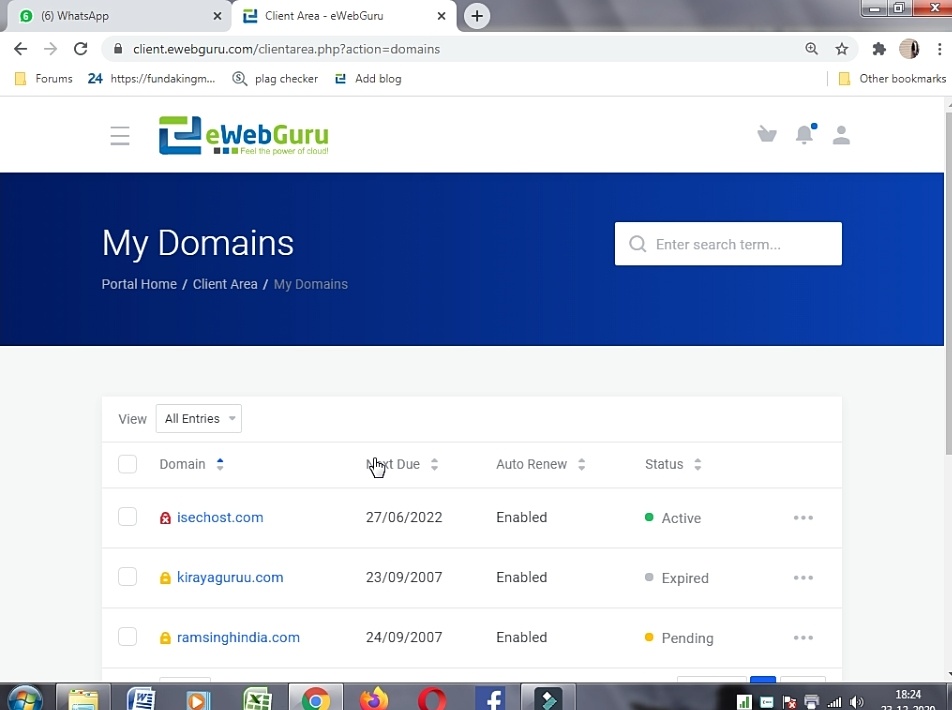952x710 pixels.
Task: Open the notifications bell
Action: click(805, 134)
